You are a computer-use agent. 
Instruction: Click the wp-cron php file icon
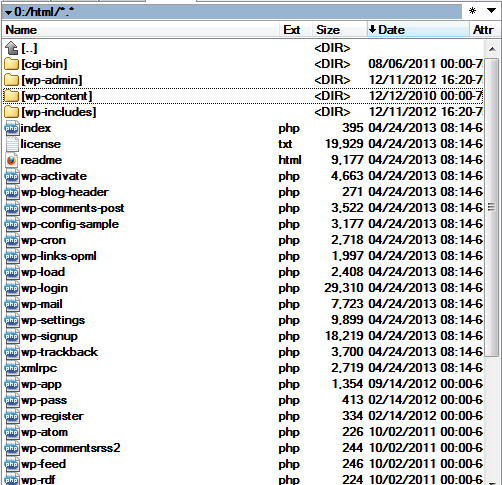(x=12, y=240)
